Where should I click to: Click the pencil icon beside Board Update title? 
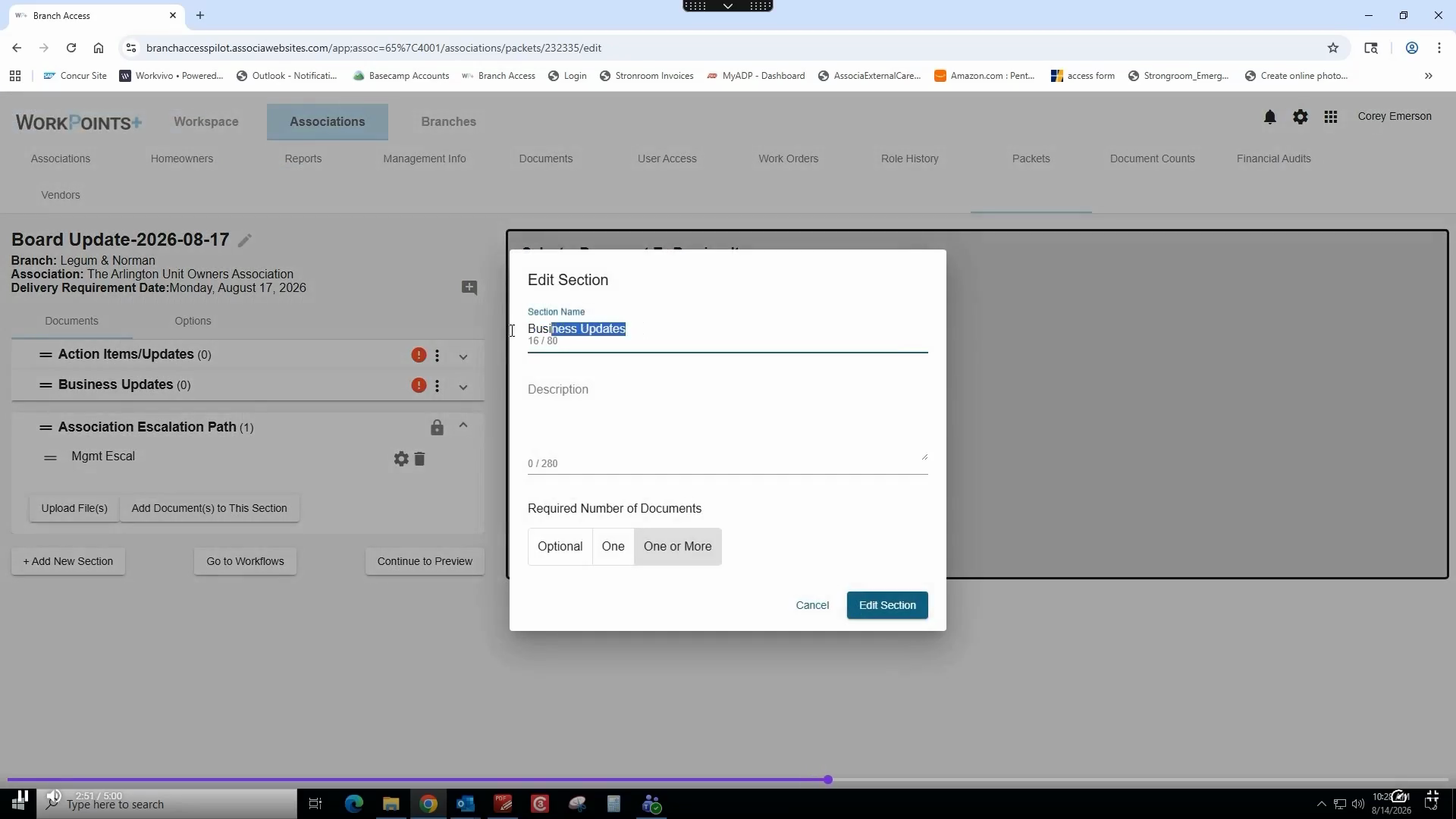pyautogui.click(x=244, y=240)
